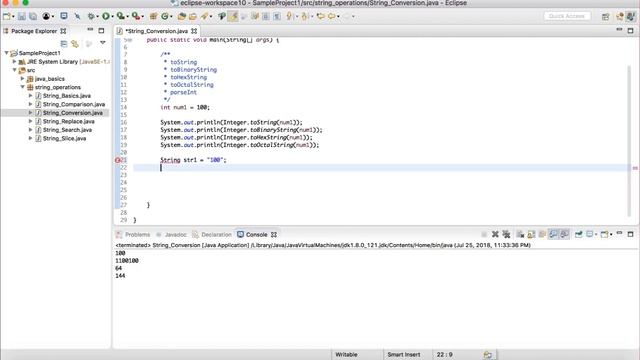
Task: Click the Previous Annotation toolbar icon
Action: pyautogui.click(x=304, y=16)
